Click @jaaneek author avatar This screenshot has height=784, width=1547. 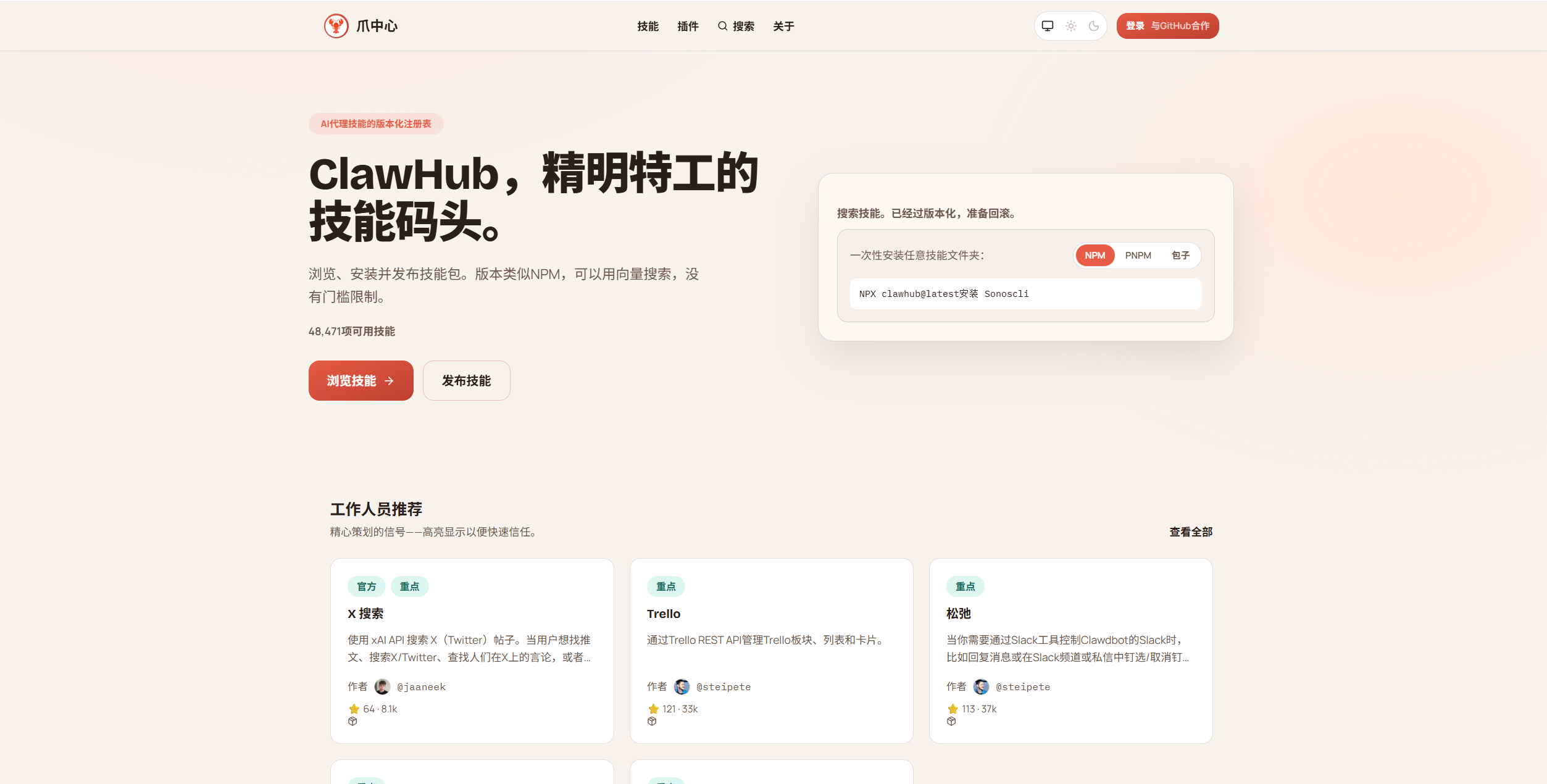(383, 686)
